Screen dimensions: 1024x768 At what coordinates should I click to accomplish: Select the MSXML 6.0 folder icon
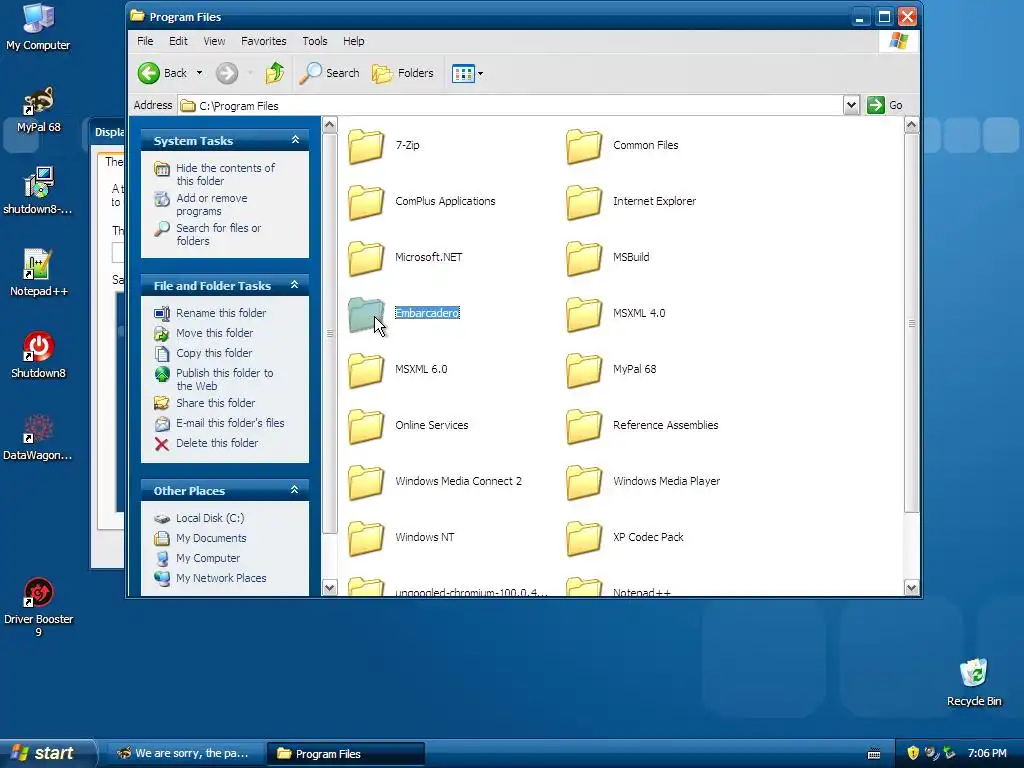(x=366, y=370)
